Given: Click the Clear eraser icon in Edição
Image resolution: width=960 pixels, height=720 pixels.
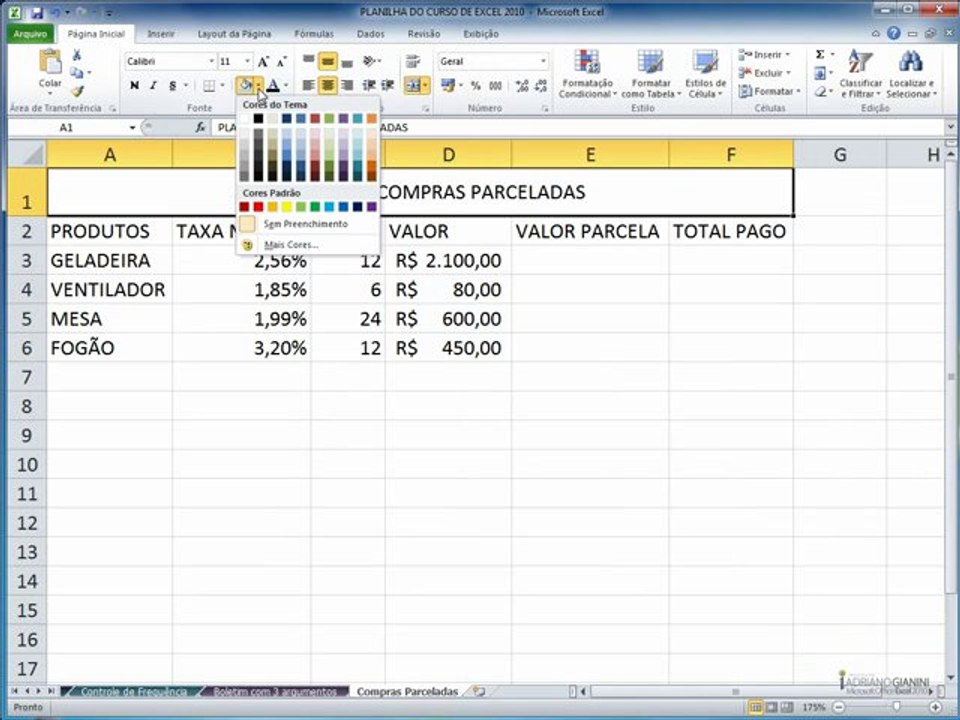Looking at the screenshot, I should 820,92.
